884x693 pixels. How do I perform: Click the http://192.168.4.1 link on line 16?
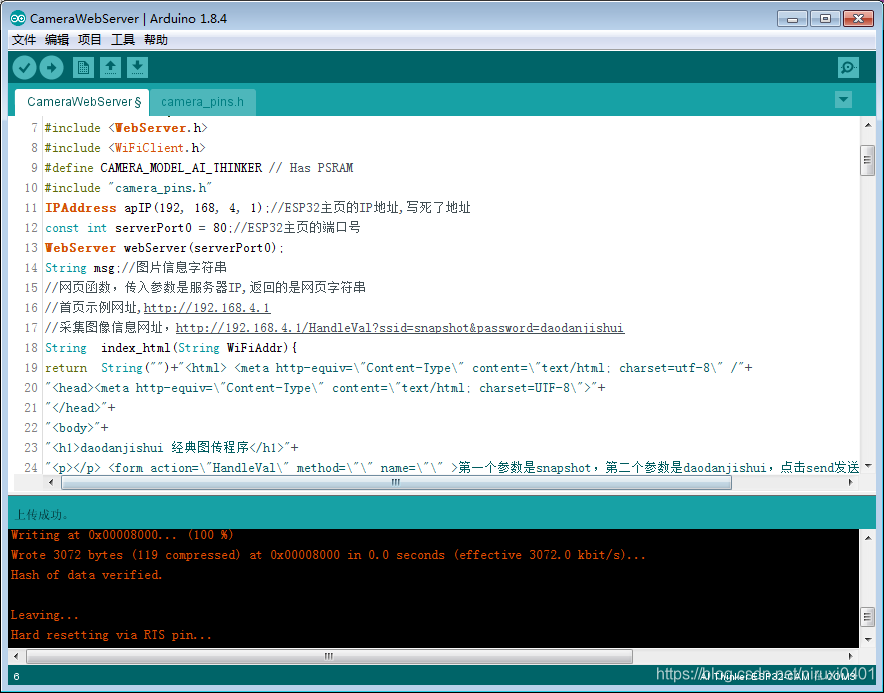pos(207,308)
